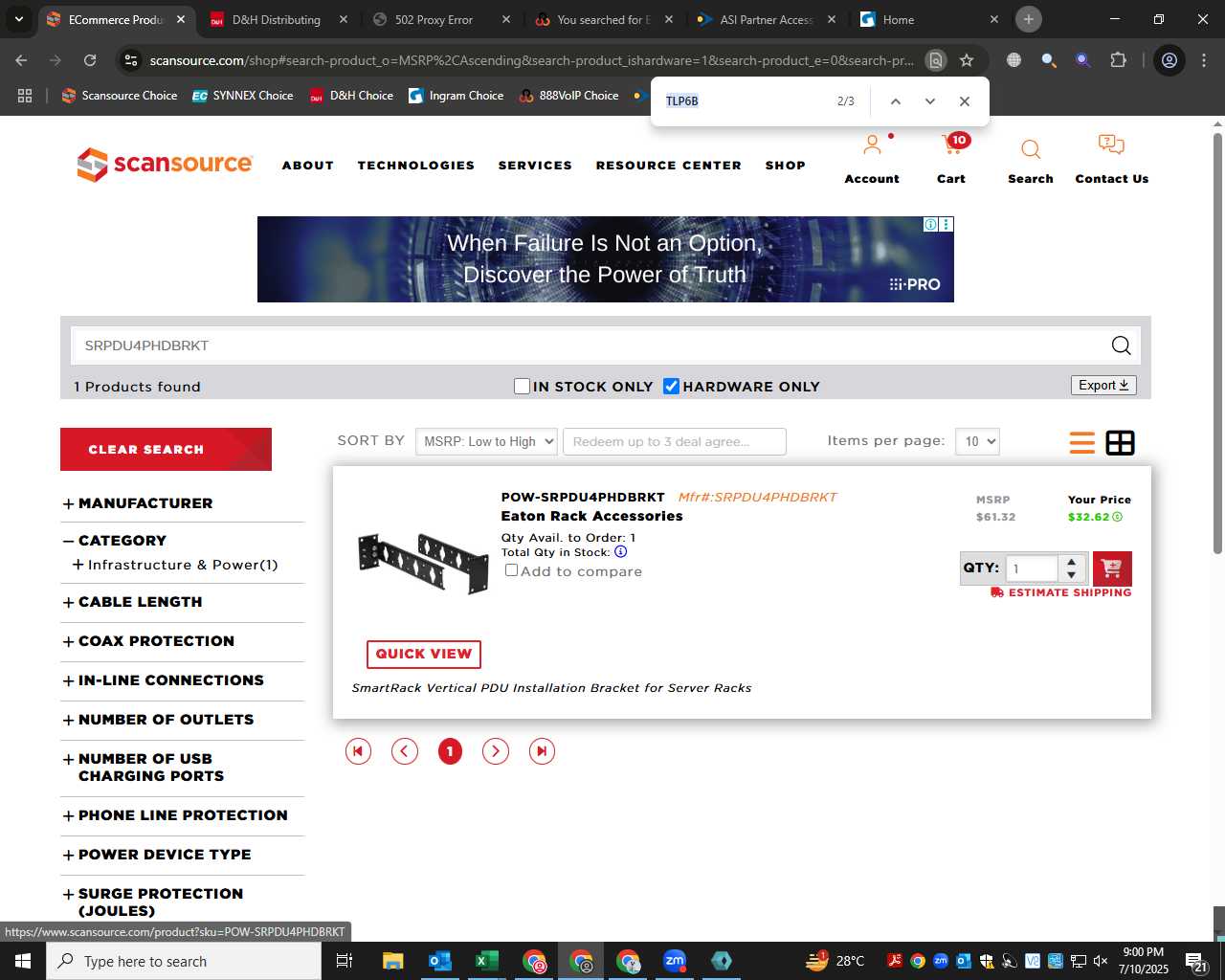Viewport: 1225px width, 980px height.
Task: Add POW-SRPDU4PHDBRKT to cart
Action: 1112,568
